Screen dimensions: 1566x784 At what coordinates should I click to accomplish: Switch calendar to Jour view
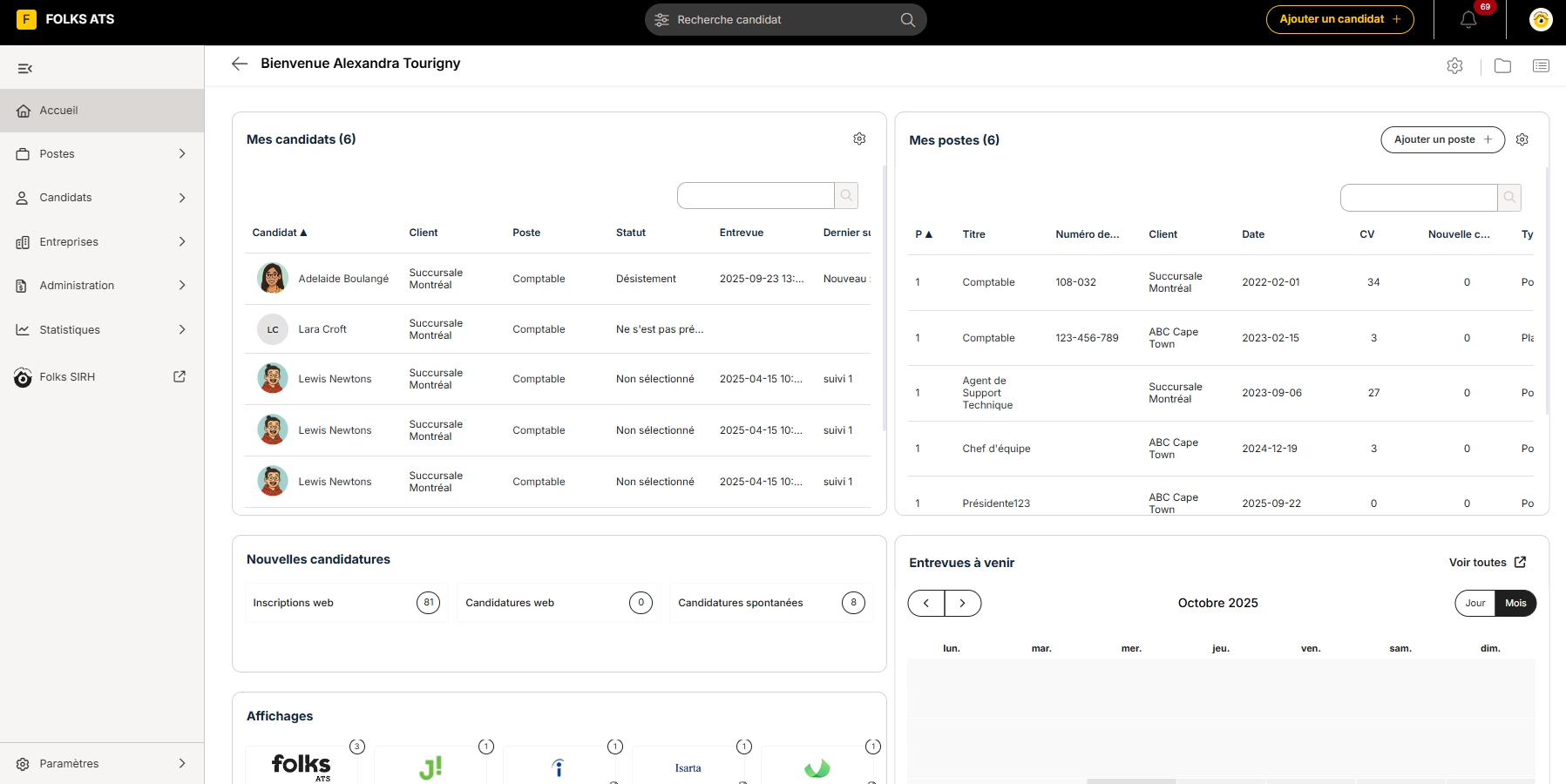(1475, 603)
